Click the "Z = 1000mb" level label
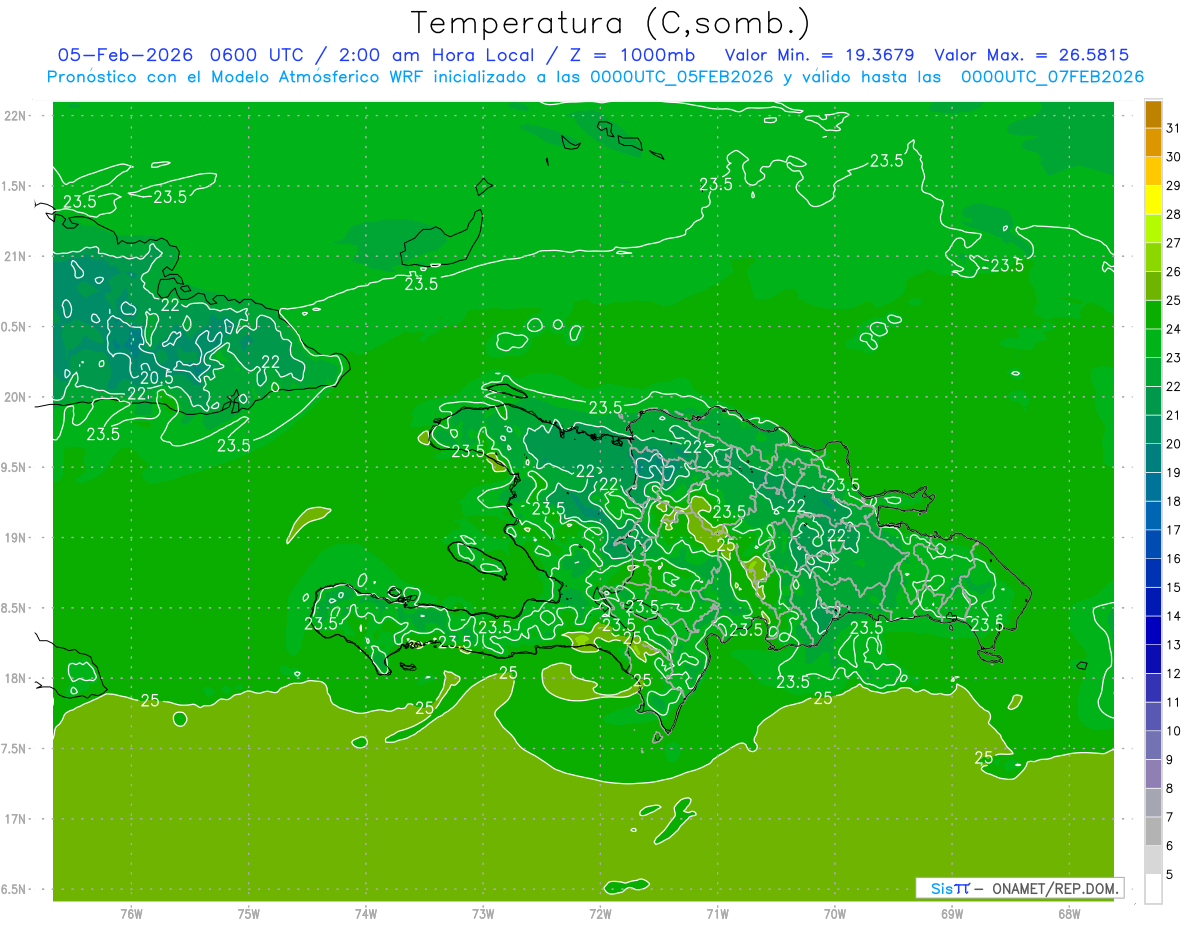This screenshot has width=1200, height=927. [630, 55]
